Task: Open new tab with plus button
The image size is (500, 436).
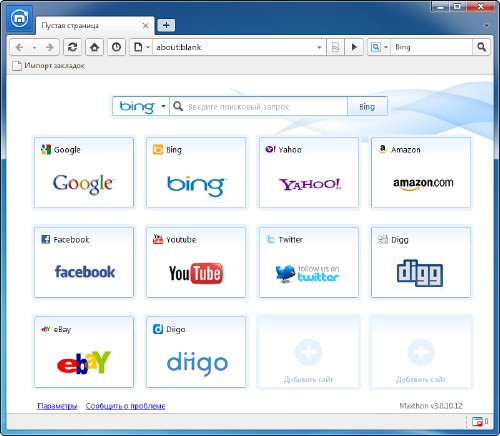Action: point(166,25)
